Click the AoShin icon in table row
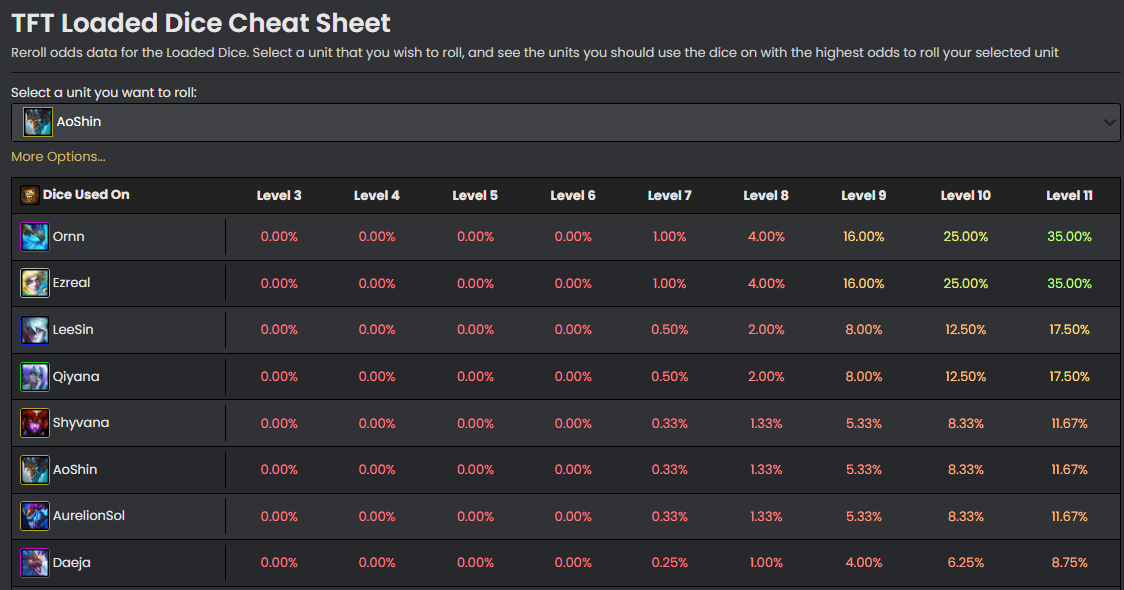1124x590 pixels. [x=34, y=470]
